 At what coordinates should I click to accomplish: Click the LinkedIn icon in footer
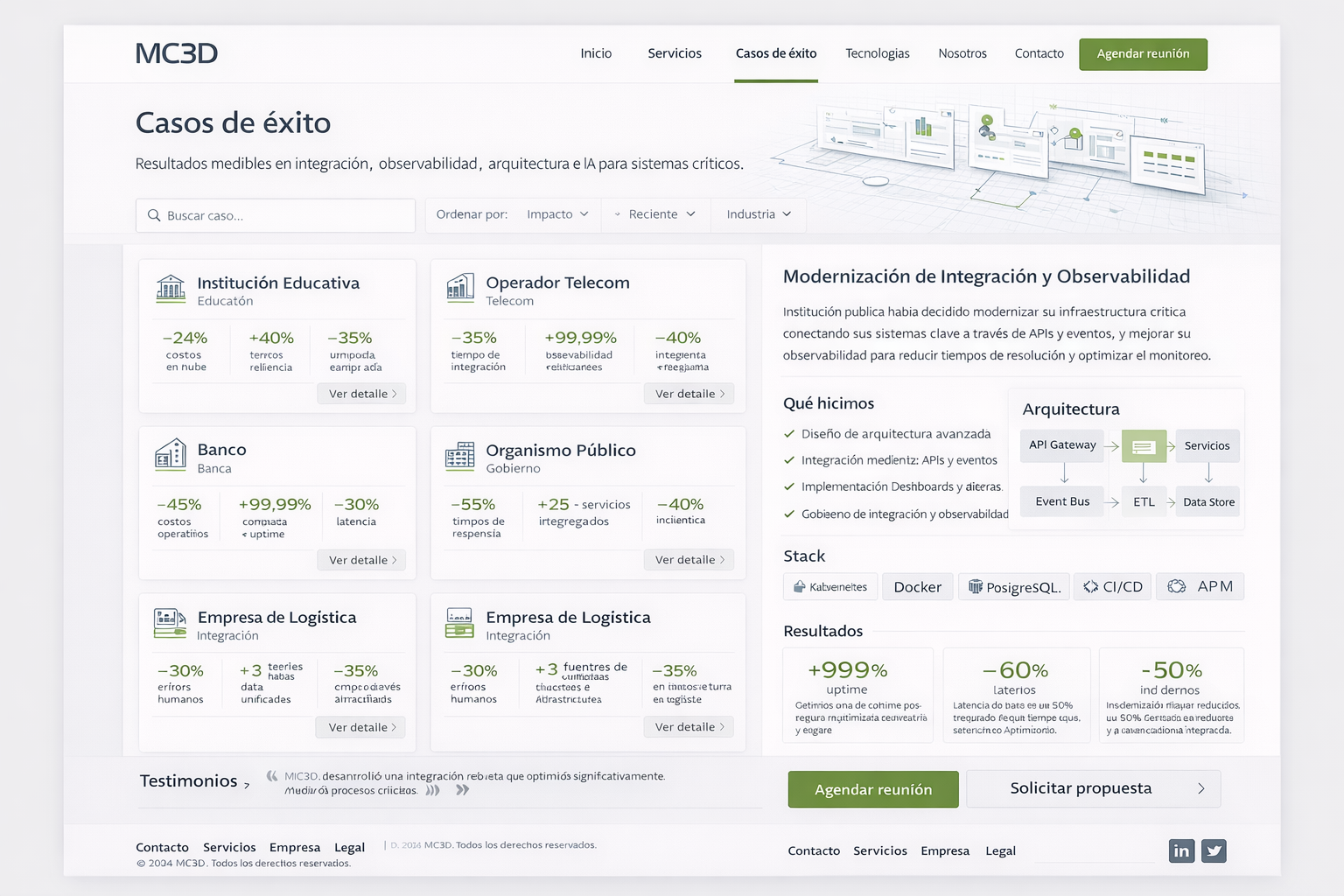click(x=1181, y=850)
